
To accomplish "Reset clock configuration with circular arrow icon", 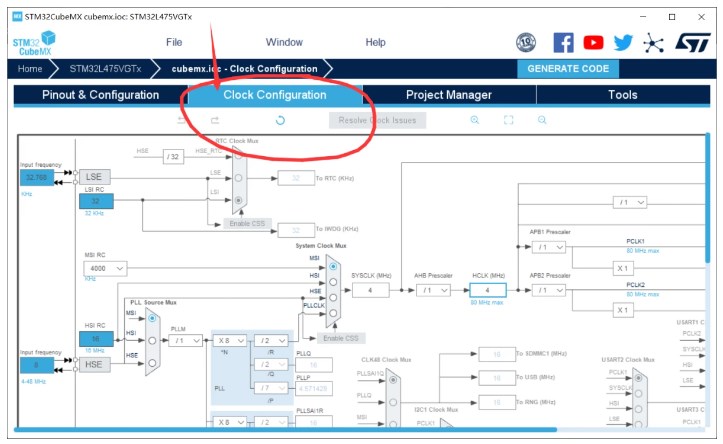I will point(280,120).
